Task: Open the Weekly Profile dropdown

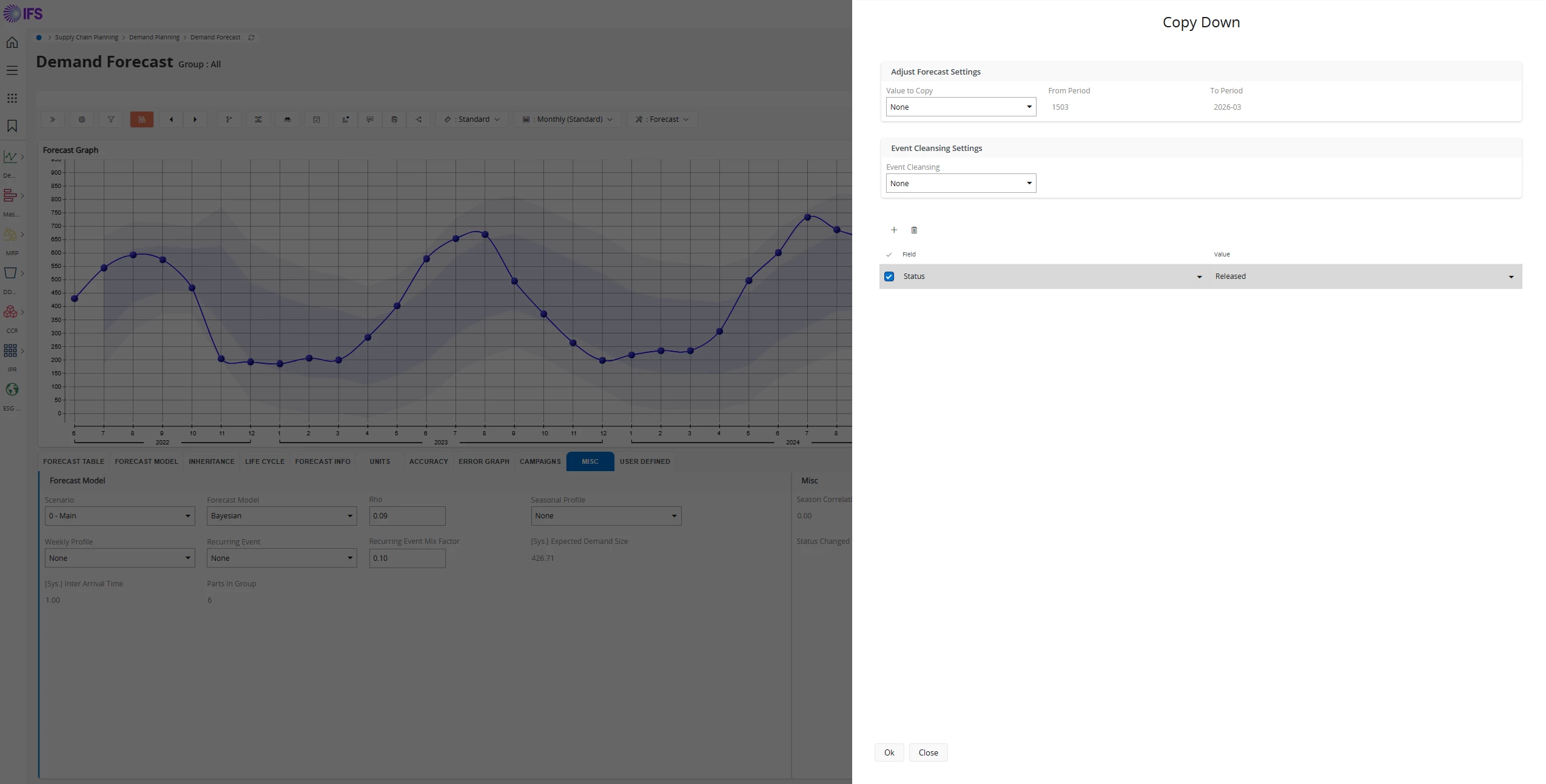Action: tap(120, 558)
